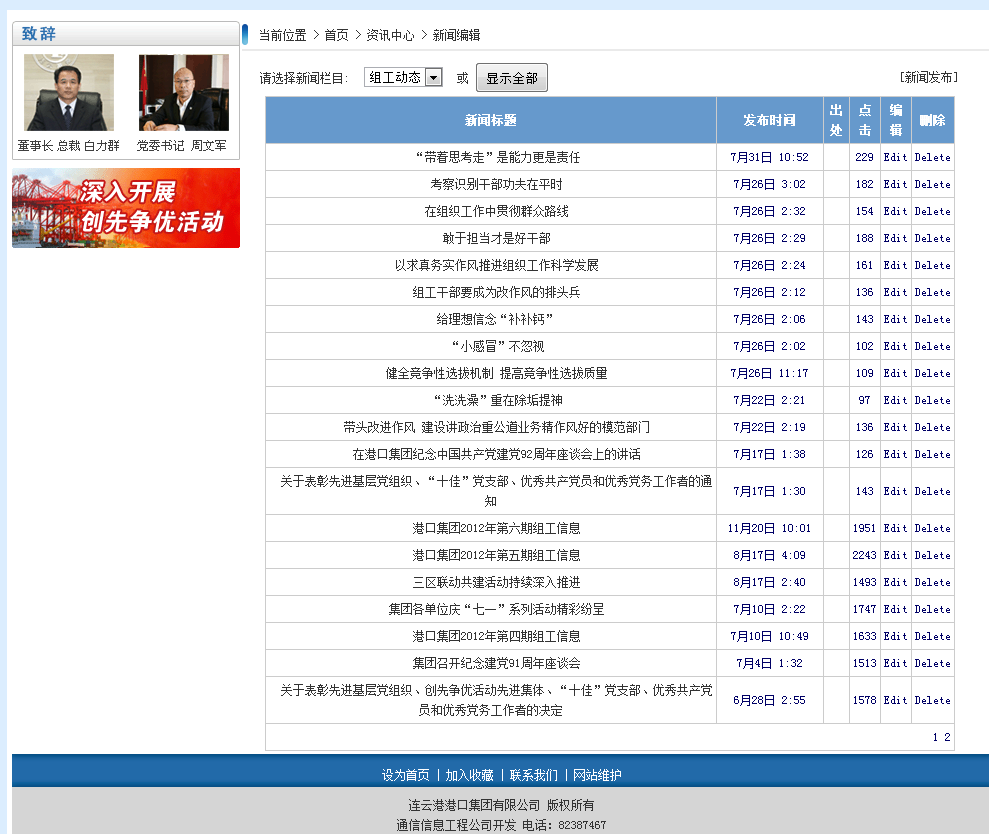The width and height of the screenshot is (989, 834).
Task: Delete the article 港口集团2012年第五期组工信息
Action: click(x=932, y=555)
